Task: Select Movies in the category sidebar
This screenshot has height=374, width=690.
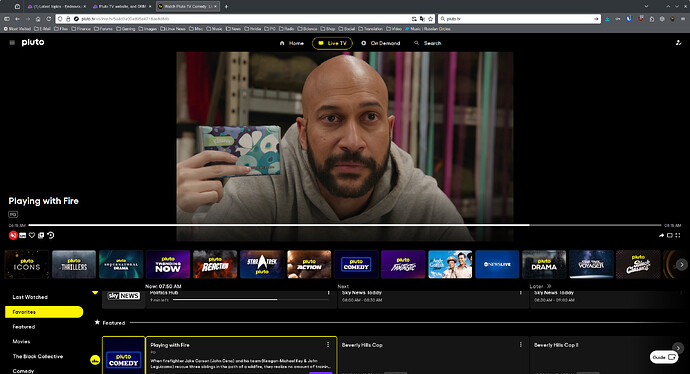Action: (21, 341)
